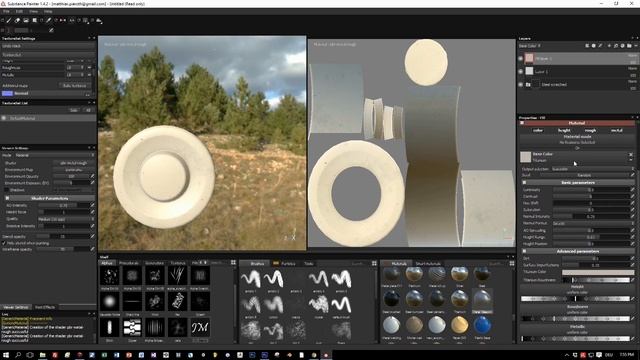Open Windows taskbar search

click(18, 355)
